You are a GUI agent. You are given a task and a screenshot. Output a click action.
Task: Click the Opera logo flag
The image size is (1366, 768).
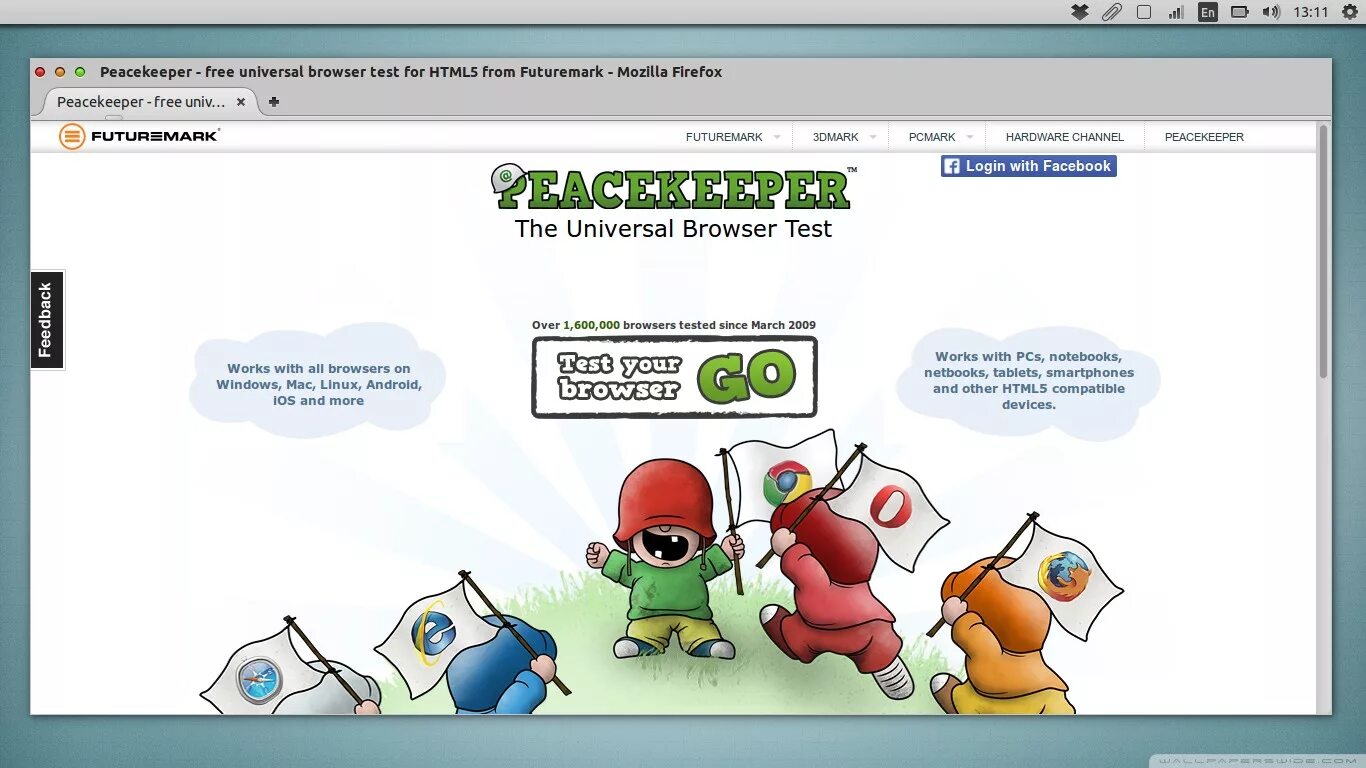point(890,506)
